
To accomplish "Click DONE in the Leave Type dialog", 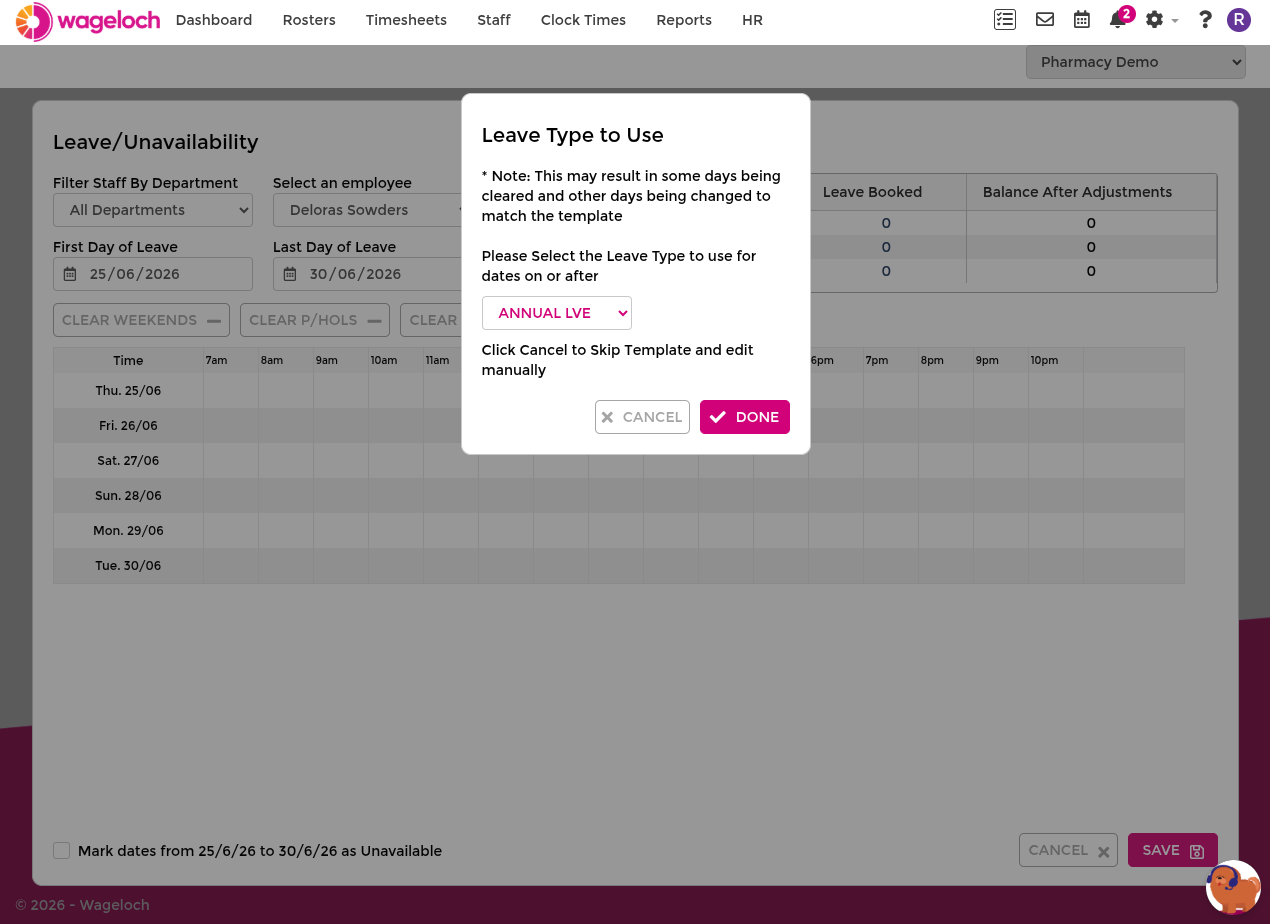I will (745, 417).
